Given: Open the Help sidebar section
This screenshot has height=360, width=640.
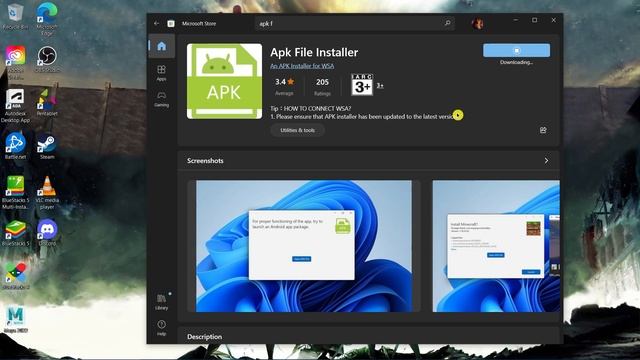Looking at the screenshot, I should [x=162, y=327].
